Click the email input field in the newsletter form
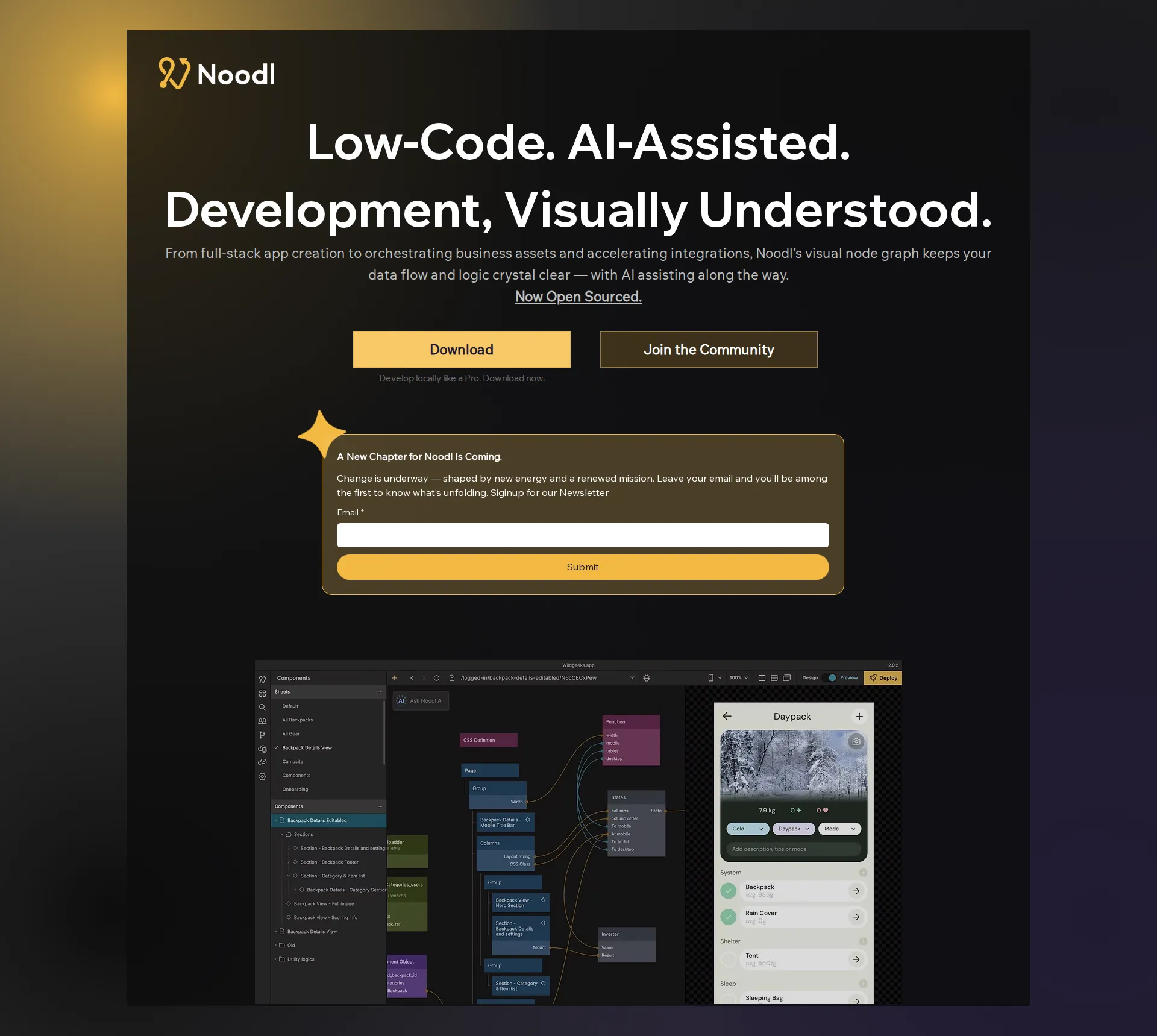The image size is (1157, 1036). click(x=582, y=535)
